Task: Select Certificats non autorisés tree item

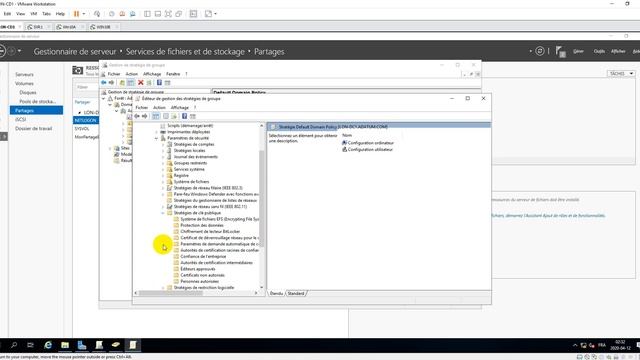Action: pyautogui.click(x=202, y=275)
